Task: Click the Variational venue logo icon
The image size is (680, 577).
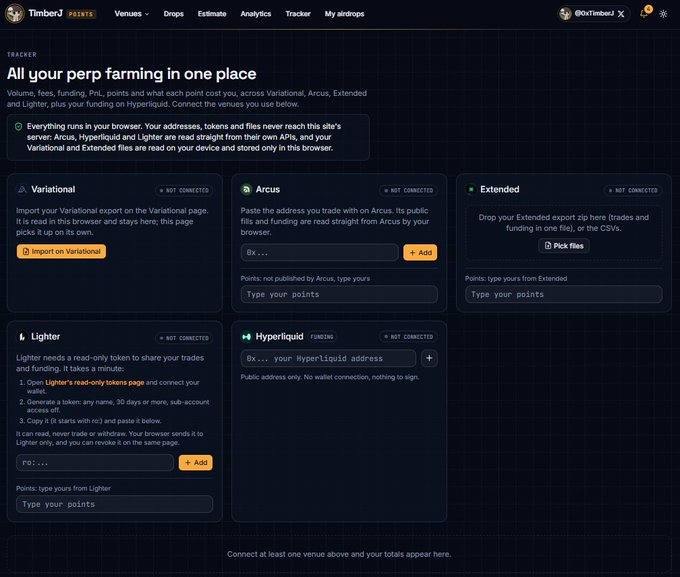Action: coord(22,190)
